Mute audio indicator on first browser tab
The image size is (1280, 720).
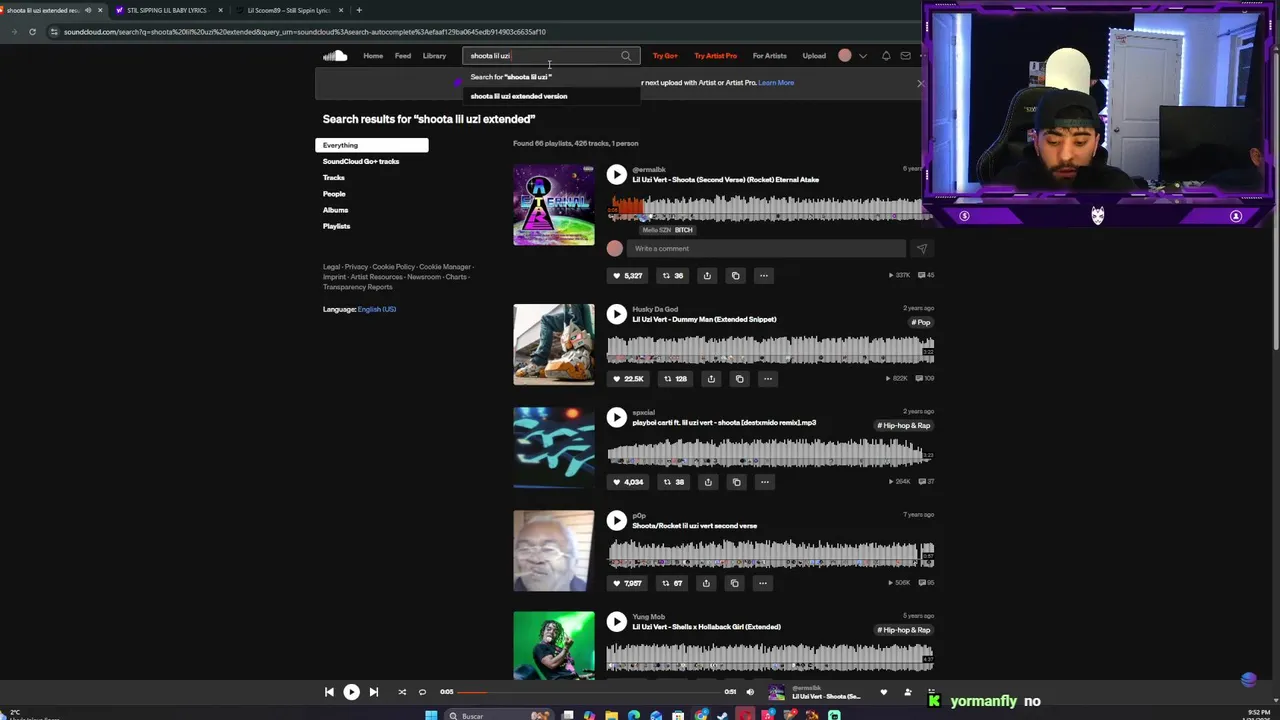coord(88,10)
